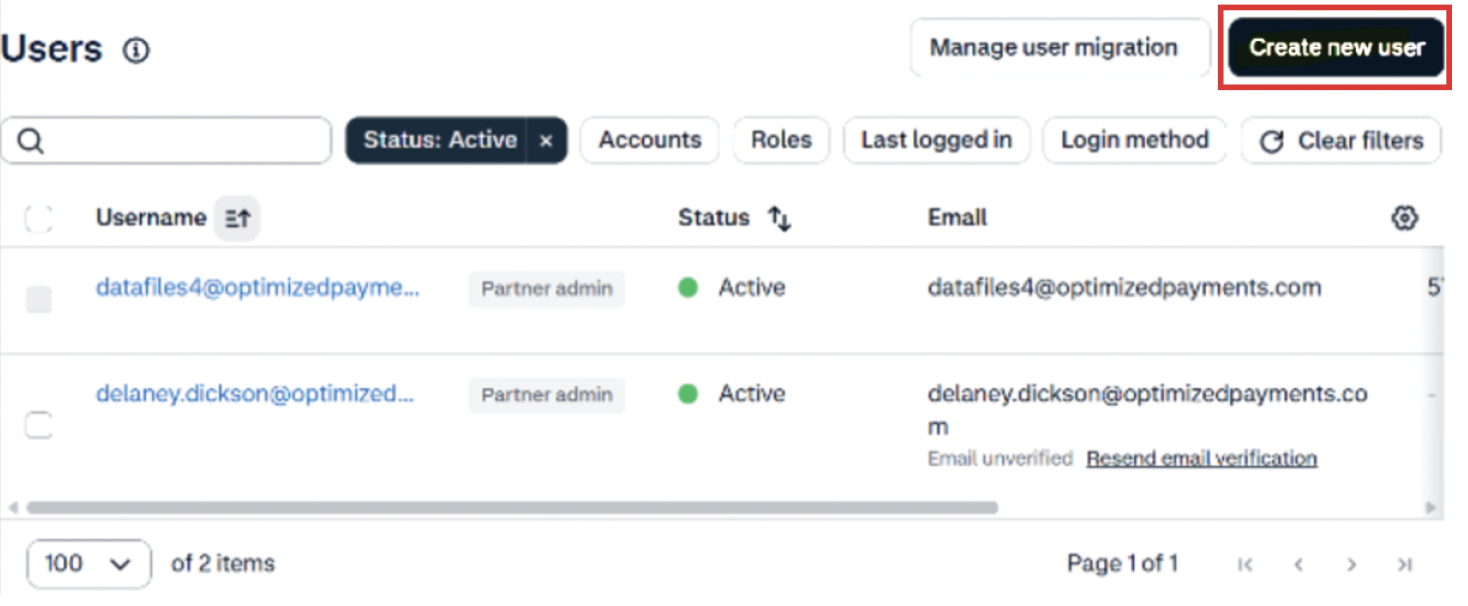Click the horizontal table scrollbar
The width and height of the screenshot is (1468, 606).
(x=513, y=508)
